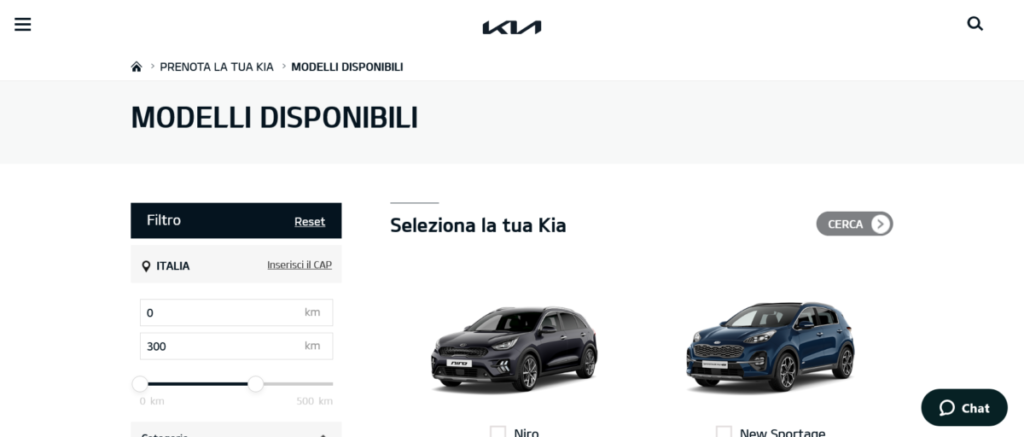Open PRENOTA LA TUA KIA breadcrumb
Screen dimensions: 1024x437
(217, 67)
